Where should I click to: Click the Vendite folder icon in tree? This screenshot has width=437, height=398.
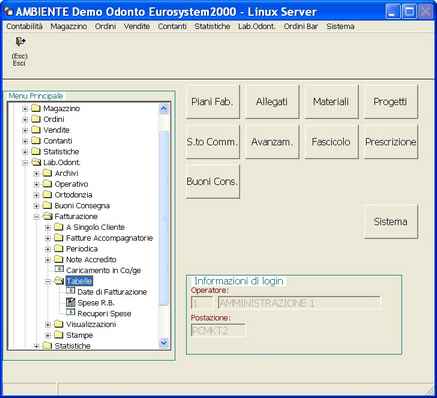[36, 130]
